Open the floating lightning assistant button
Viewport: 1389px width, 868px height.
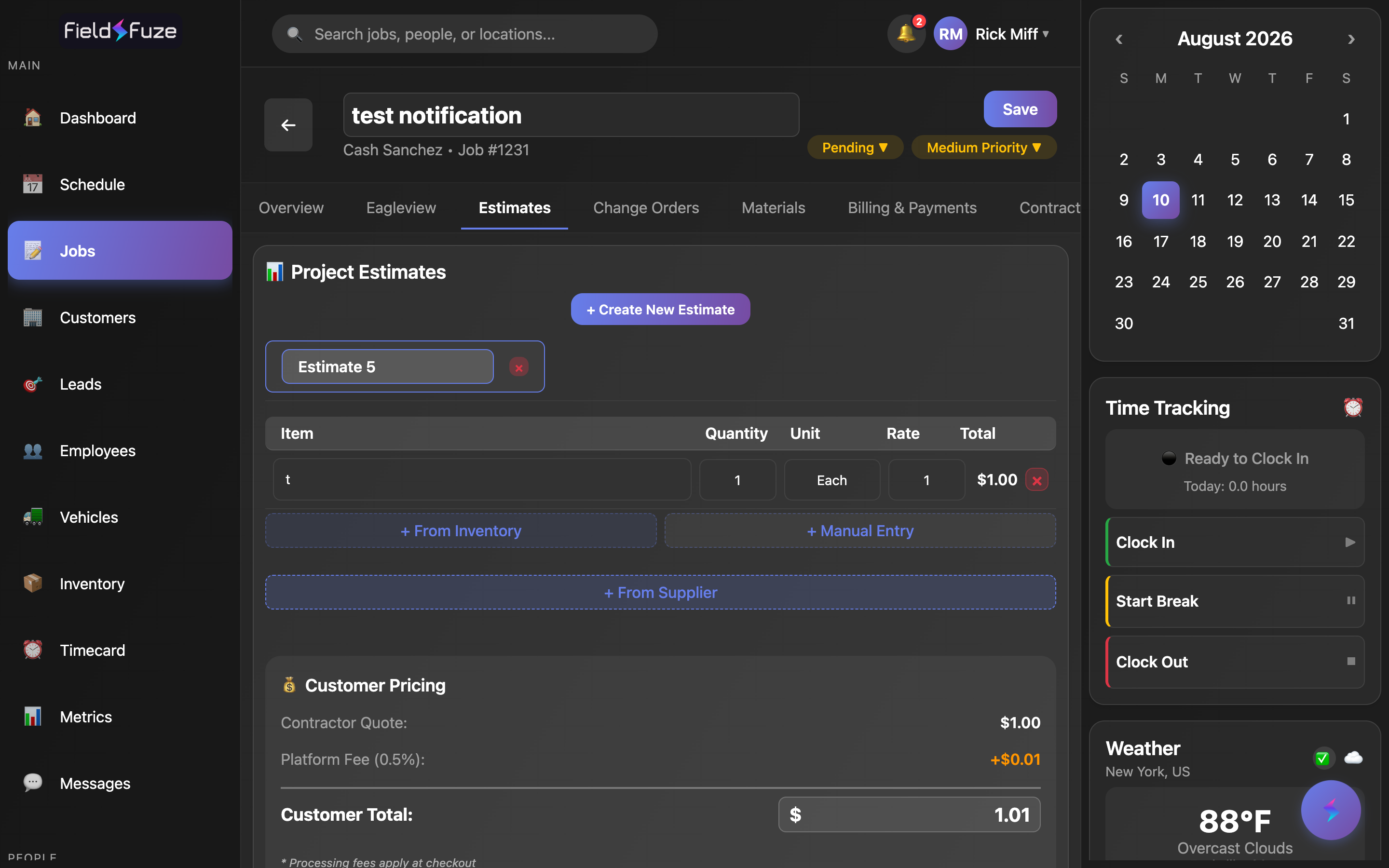point(1331,810)
